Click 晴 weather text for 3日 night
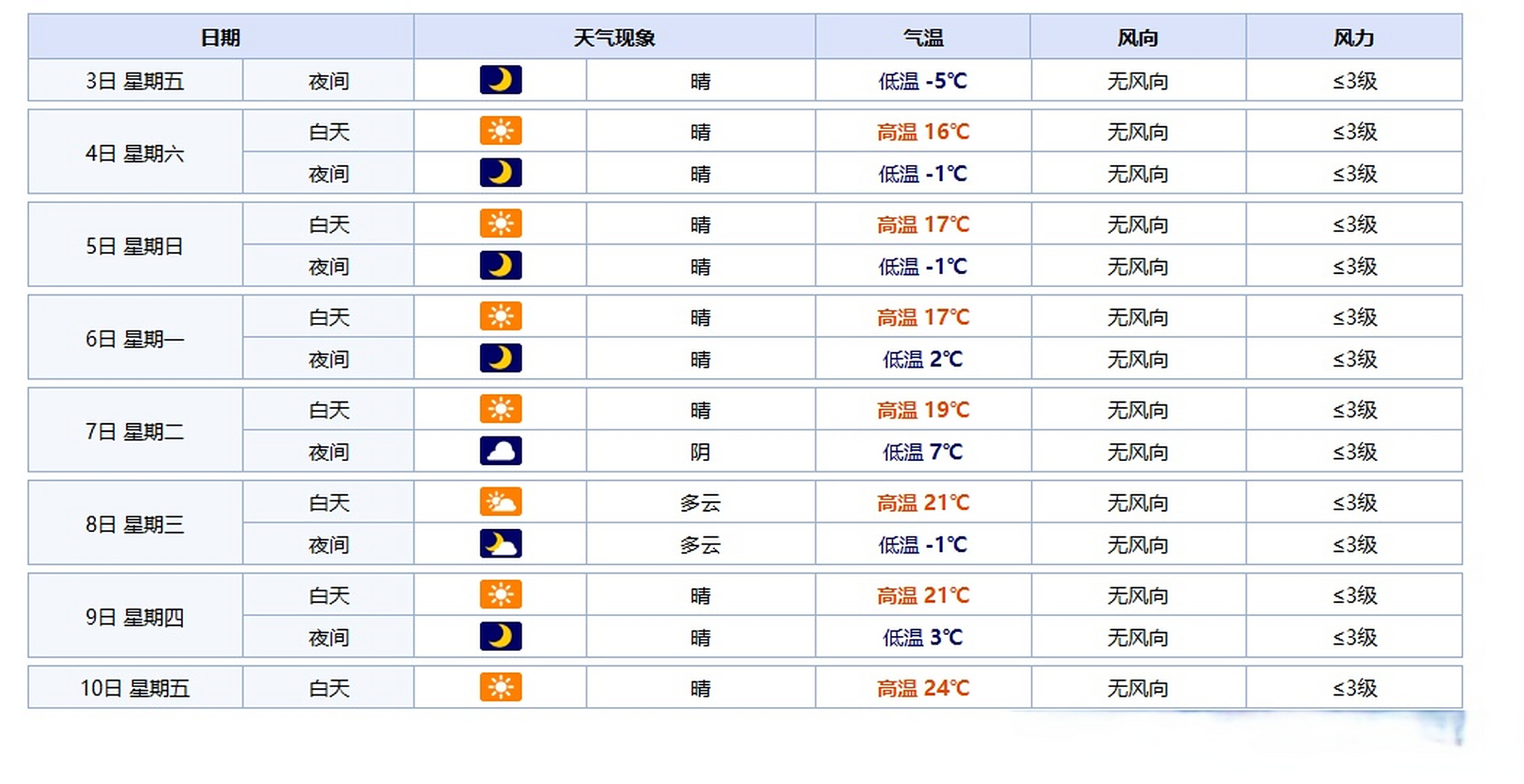 (x=700, y=81)
